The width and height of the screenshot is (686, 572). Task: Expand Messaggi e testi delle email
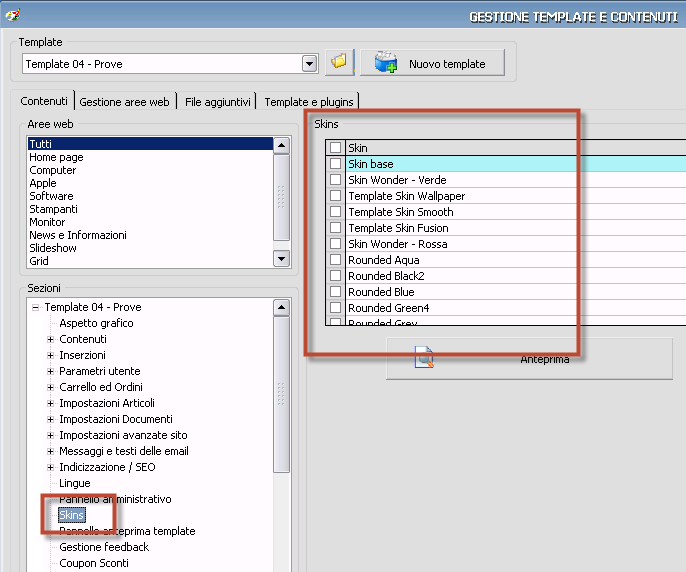click(x=50, y=451)
